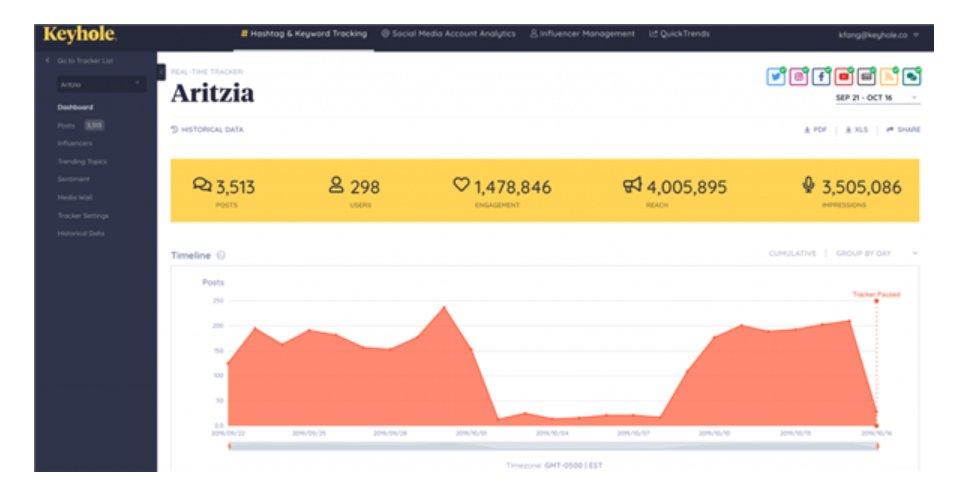Open Social Media Account Analytics tab
Screen dimensions: 972x504
(x=448, y=34)
